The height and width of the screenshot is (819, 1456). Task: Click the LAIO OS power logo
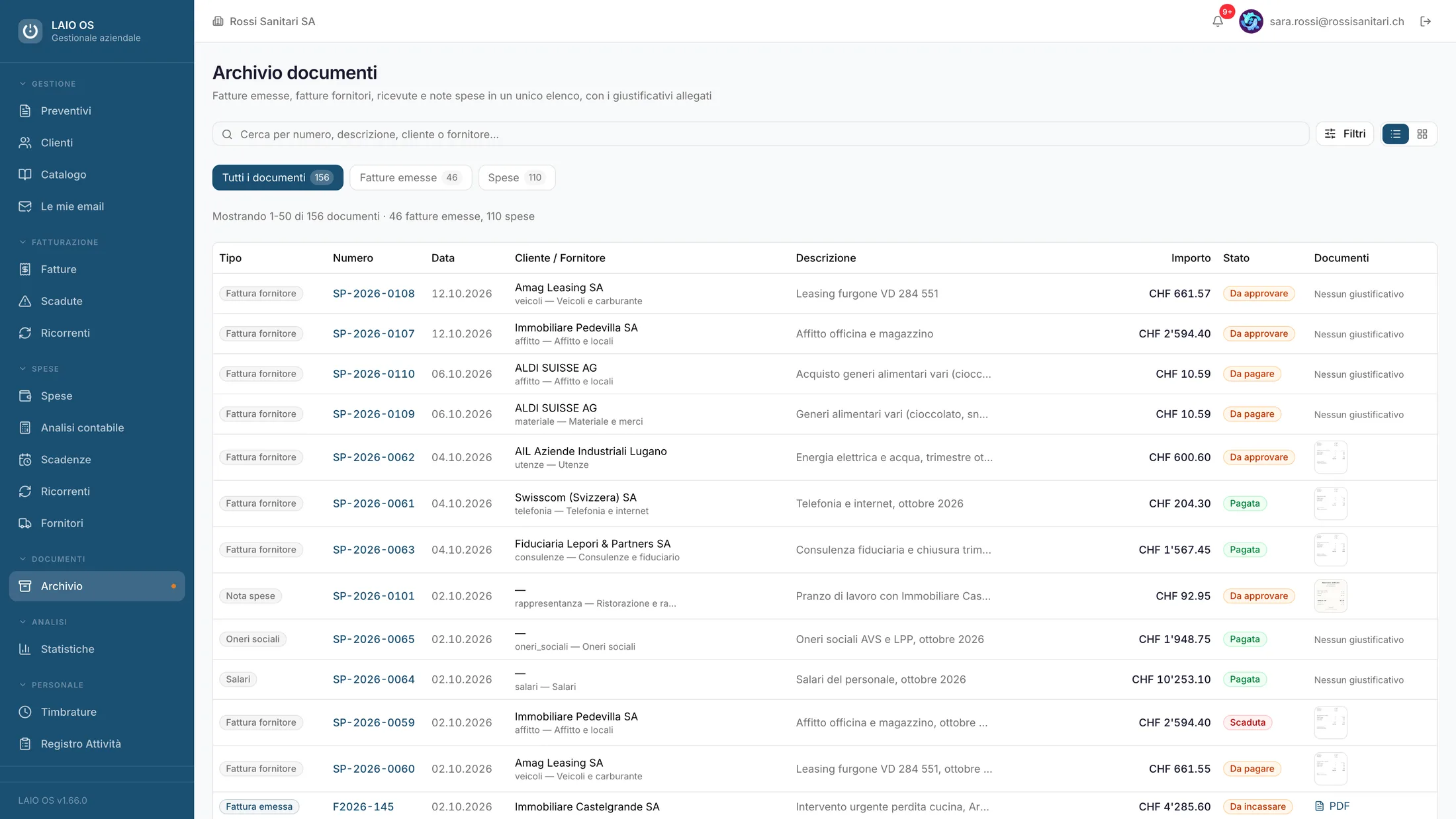coord(30,31)
